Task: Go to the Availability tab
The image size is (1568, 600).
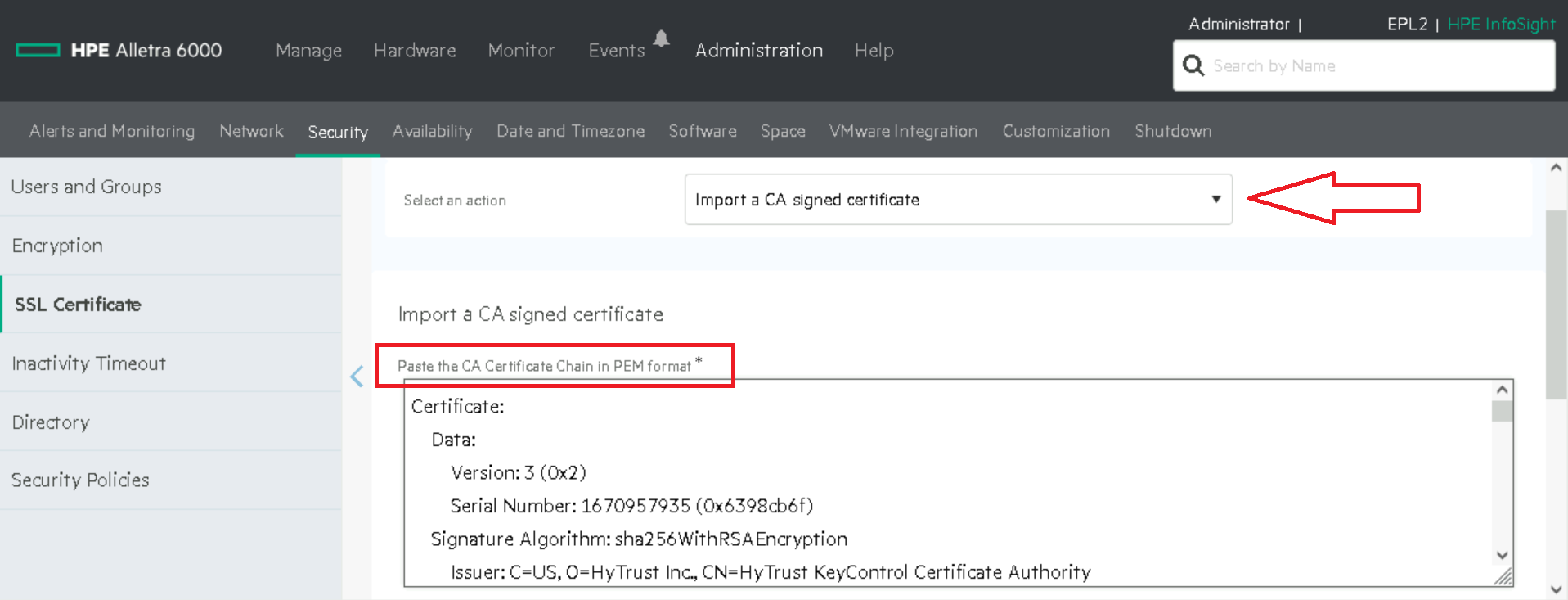Action: (432, 131)
